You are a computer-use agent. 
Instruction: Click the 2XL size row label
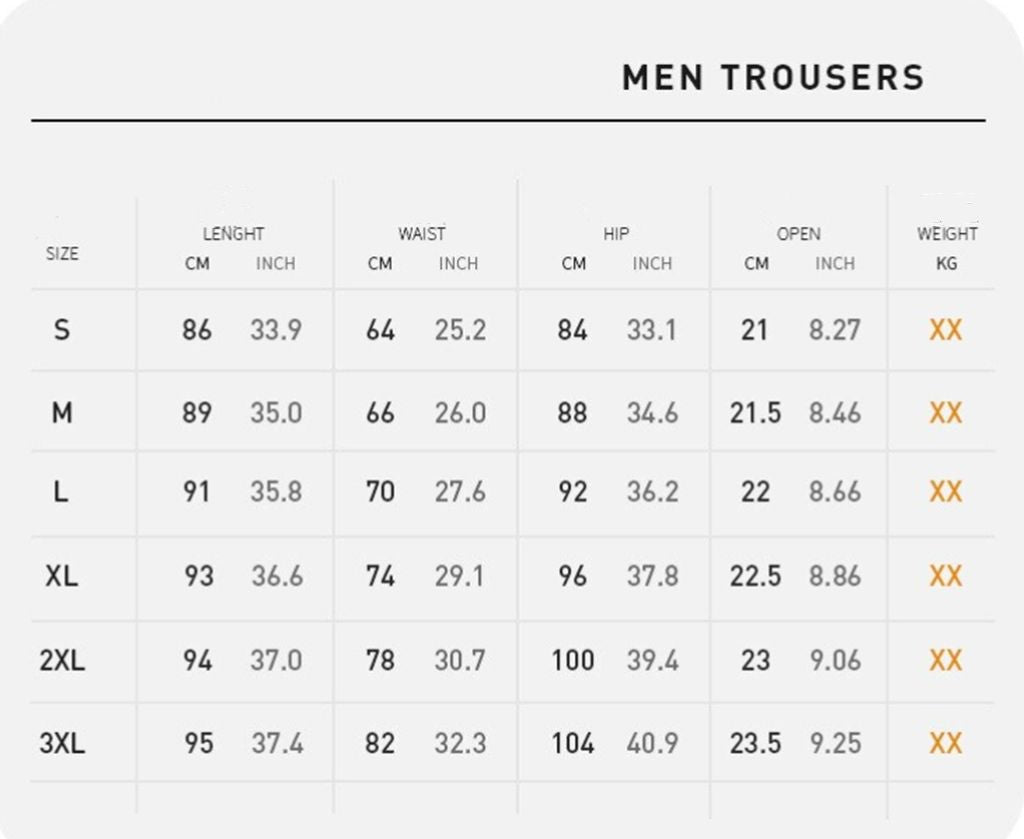point(62,661)
